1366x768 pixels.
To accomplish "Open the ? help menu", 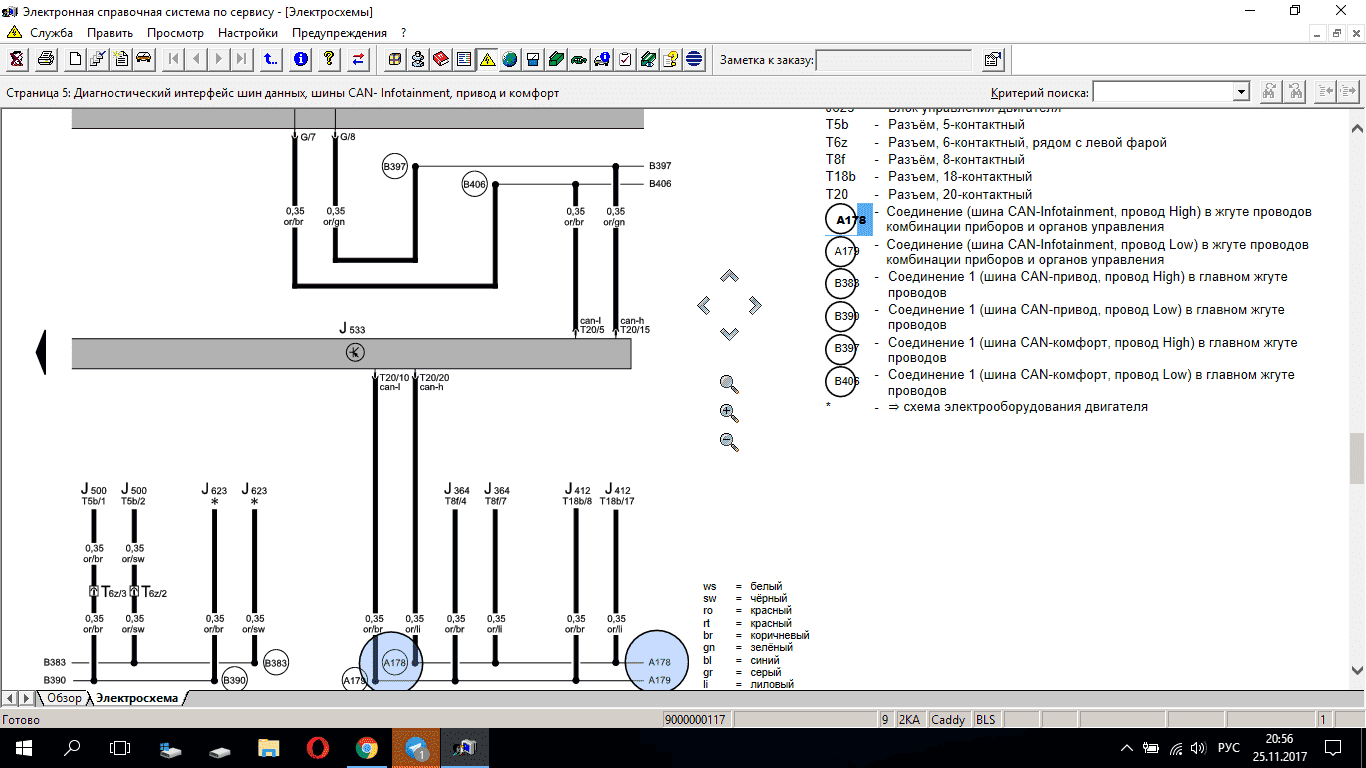I will [x=403, y=33].
